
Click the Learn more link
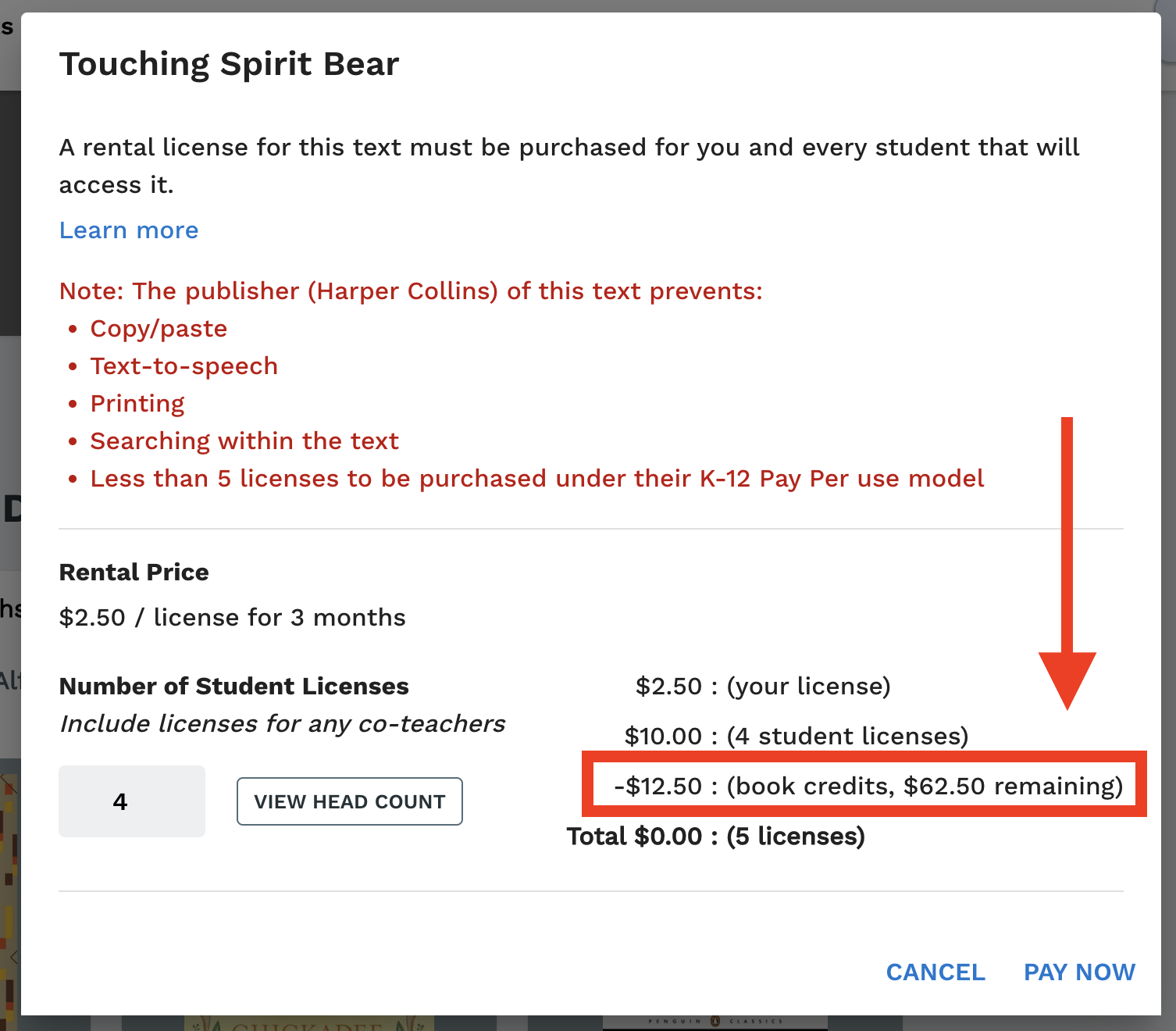click(x=129, y=230)
